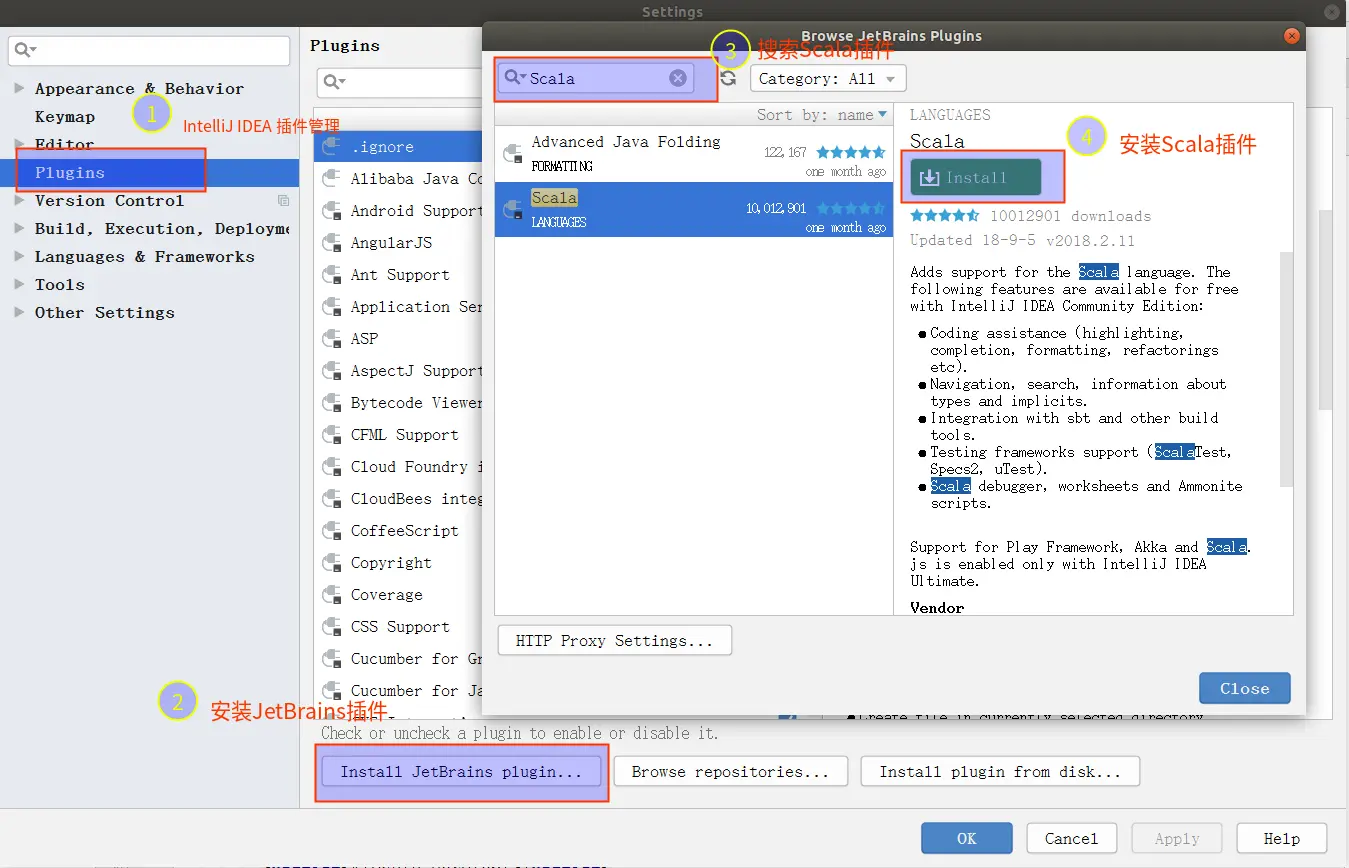
Task: Click the plugin description scrollbar
Action: point(1286,370)
